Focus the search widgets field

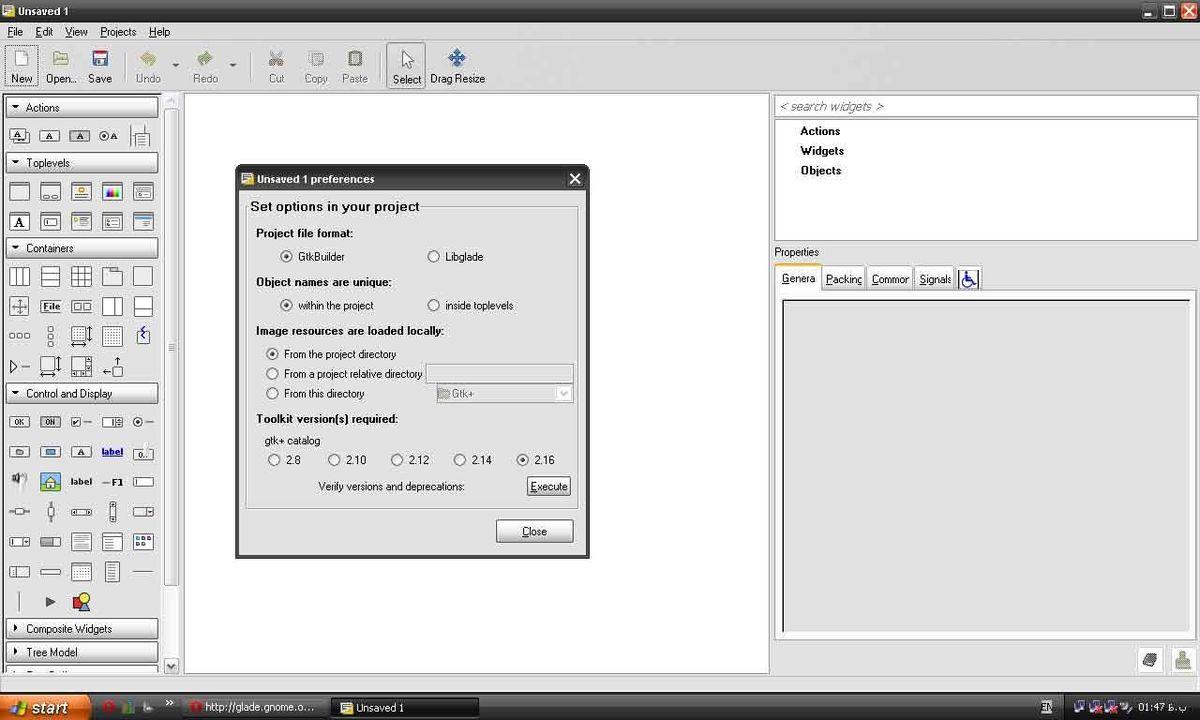click(985, 106)
